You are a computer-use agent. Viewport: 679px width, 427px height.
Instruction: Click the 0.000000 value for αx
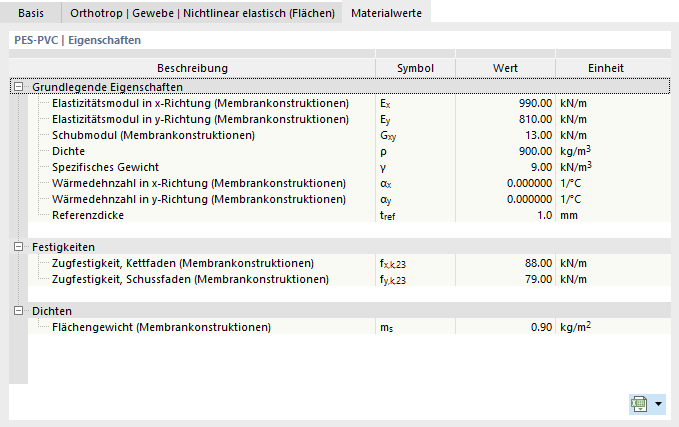pos(505,184)
